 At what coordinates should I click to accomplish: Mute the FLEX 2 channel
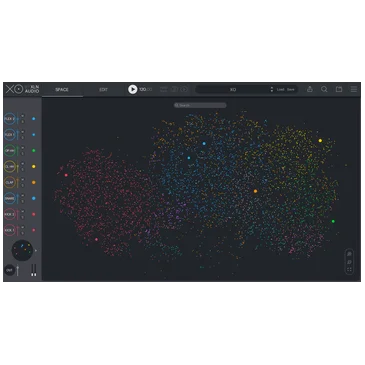[x=23, y=116]
